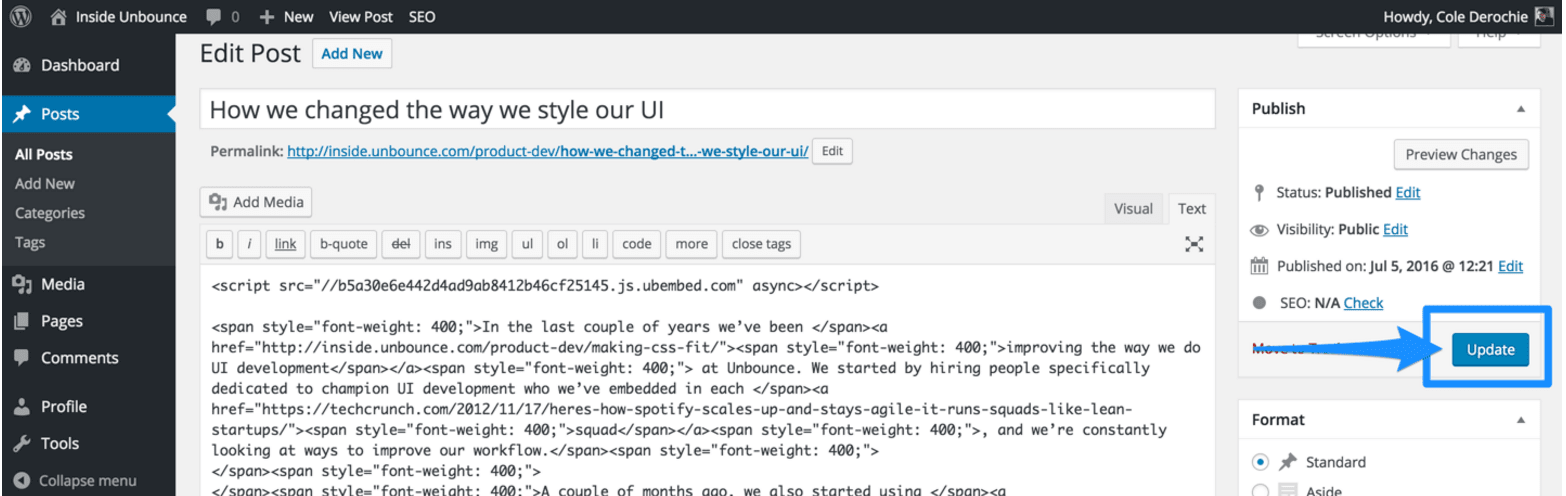Click the post title input field
This screenshot has height=496, width=1566.
[708, 109]
